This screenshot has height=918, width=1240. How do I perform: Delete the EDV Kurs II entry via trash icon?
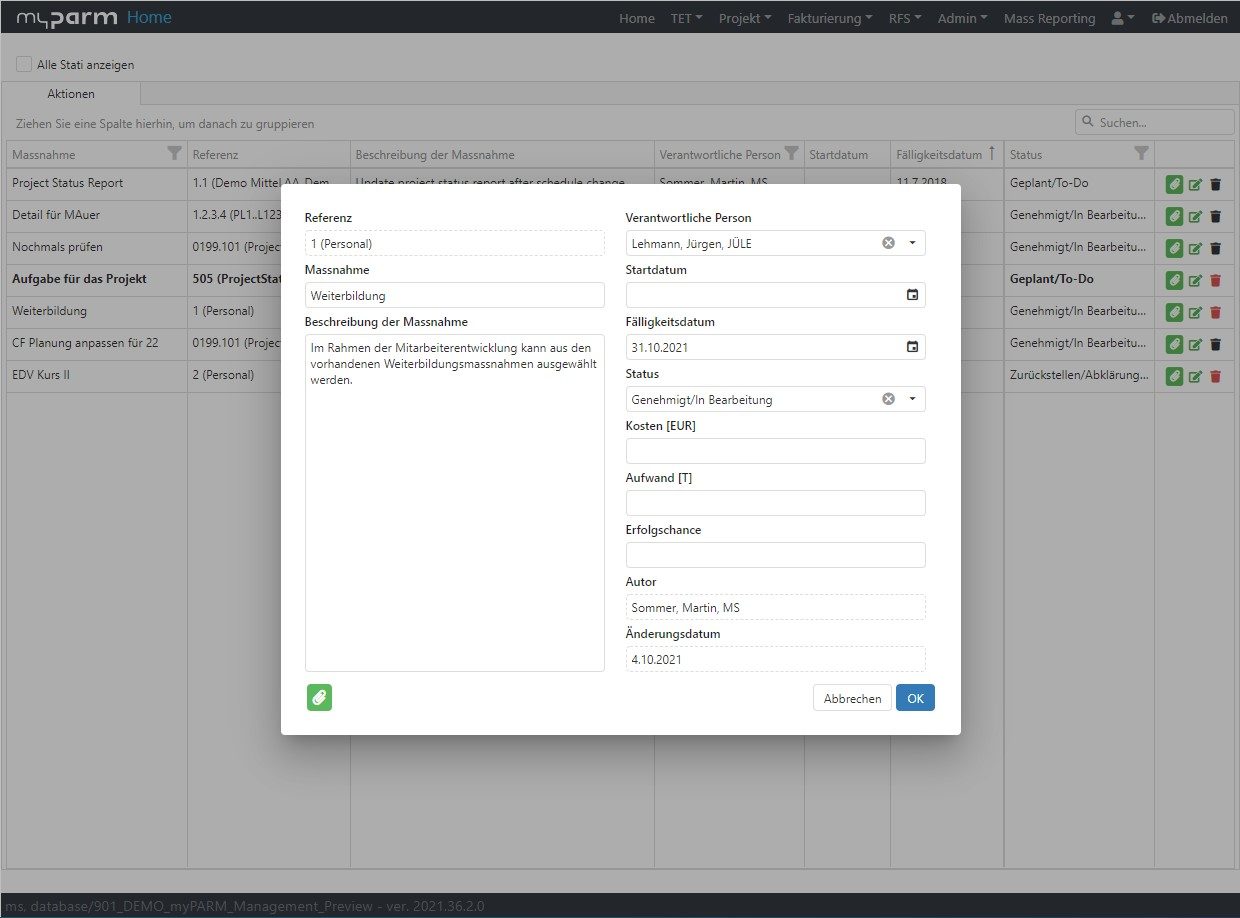[1214, 376]
